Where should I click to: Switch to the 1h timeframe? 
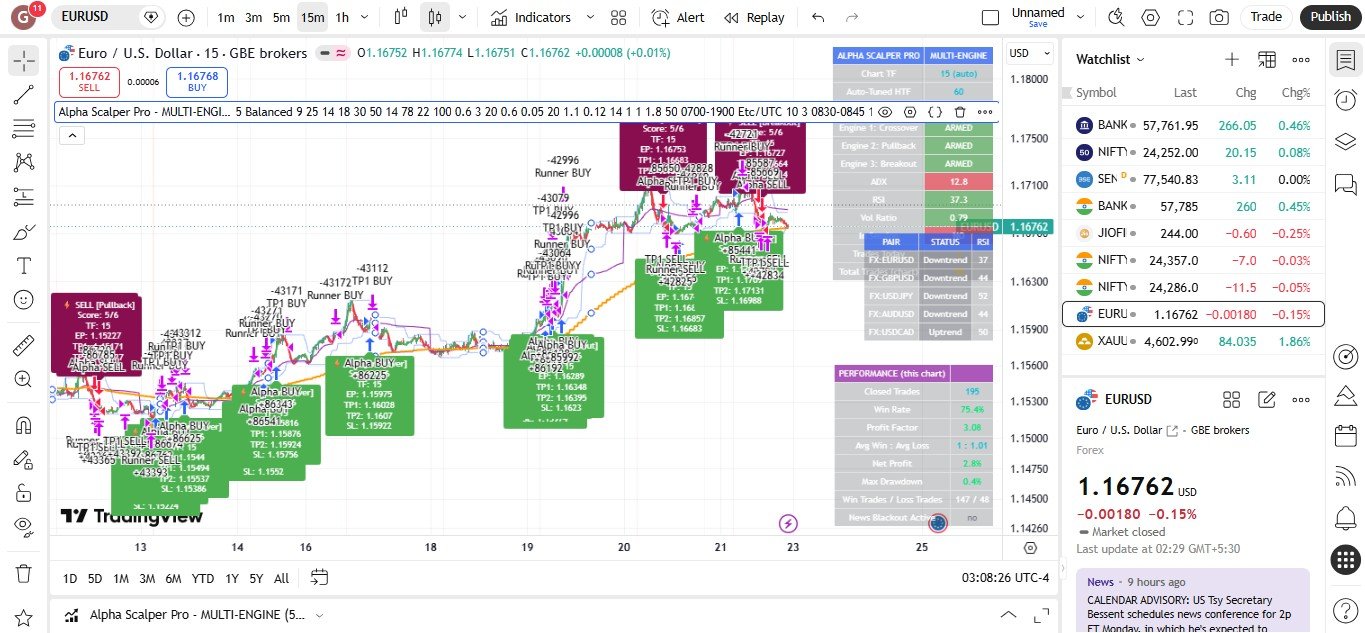(x=342, y=17)
